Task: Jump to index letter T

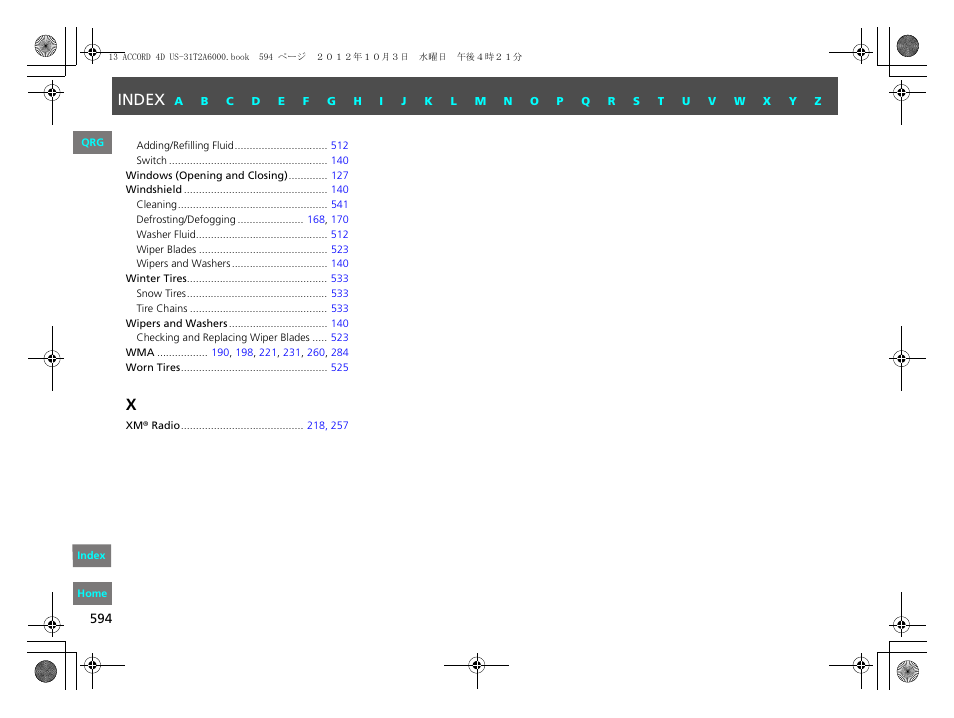Action: (x=661, y=101)
